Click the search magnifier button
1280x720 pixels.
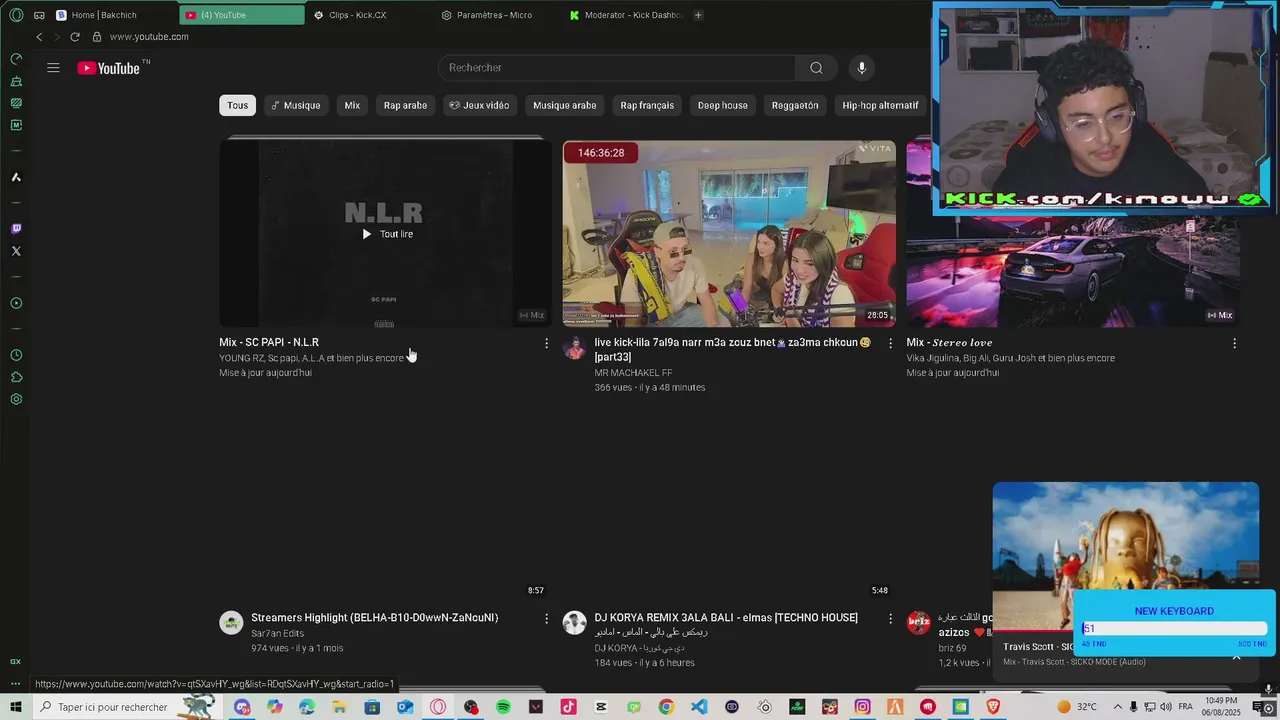click(816, 68)
